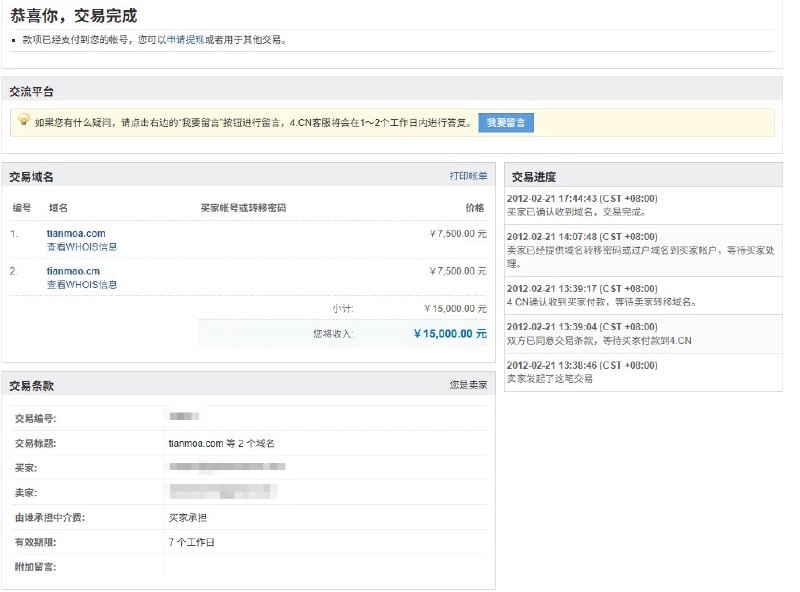Open the tianmoa.com domain link

click(76, 233)
